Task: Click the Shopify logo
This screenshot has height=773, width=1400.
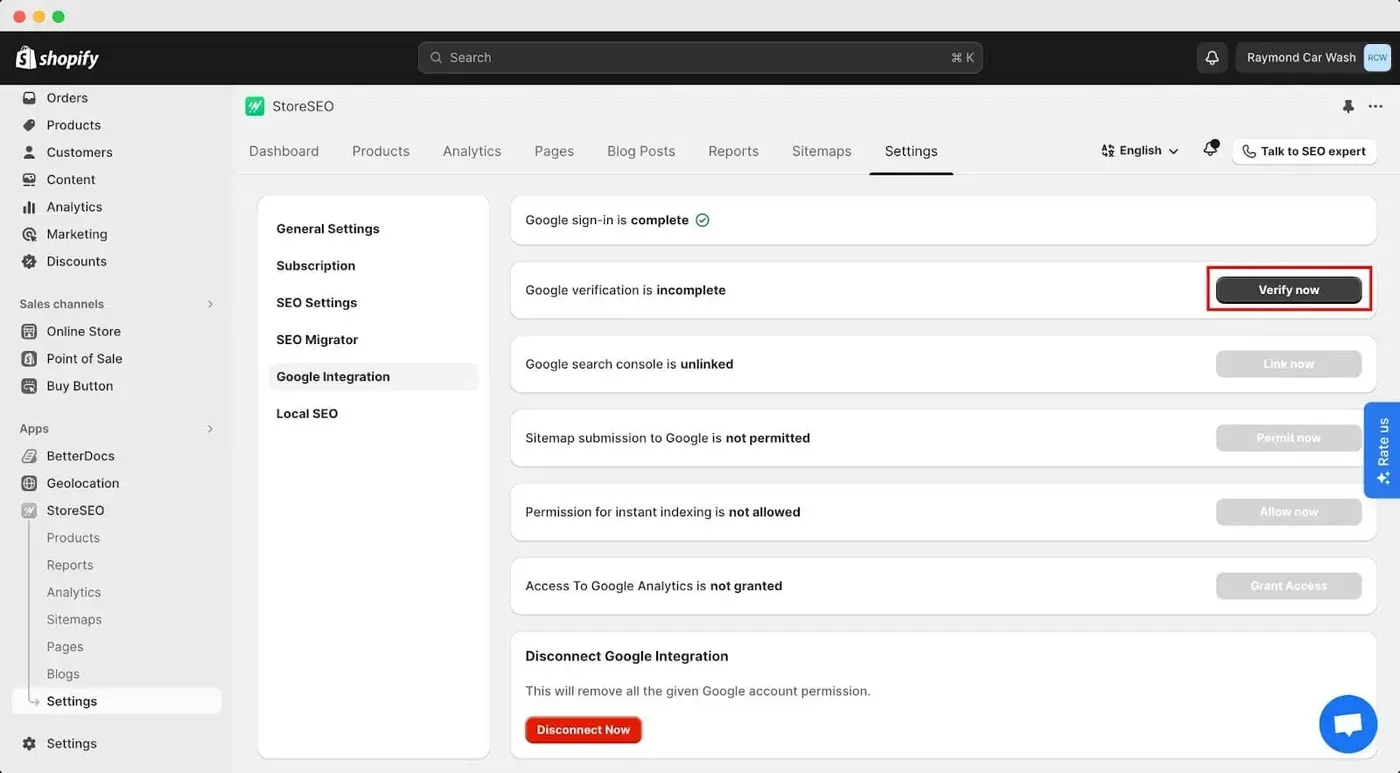Action: (57, 58)
